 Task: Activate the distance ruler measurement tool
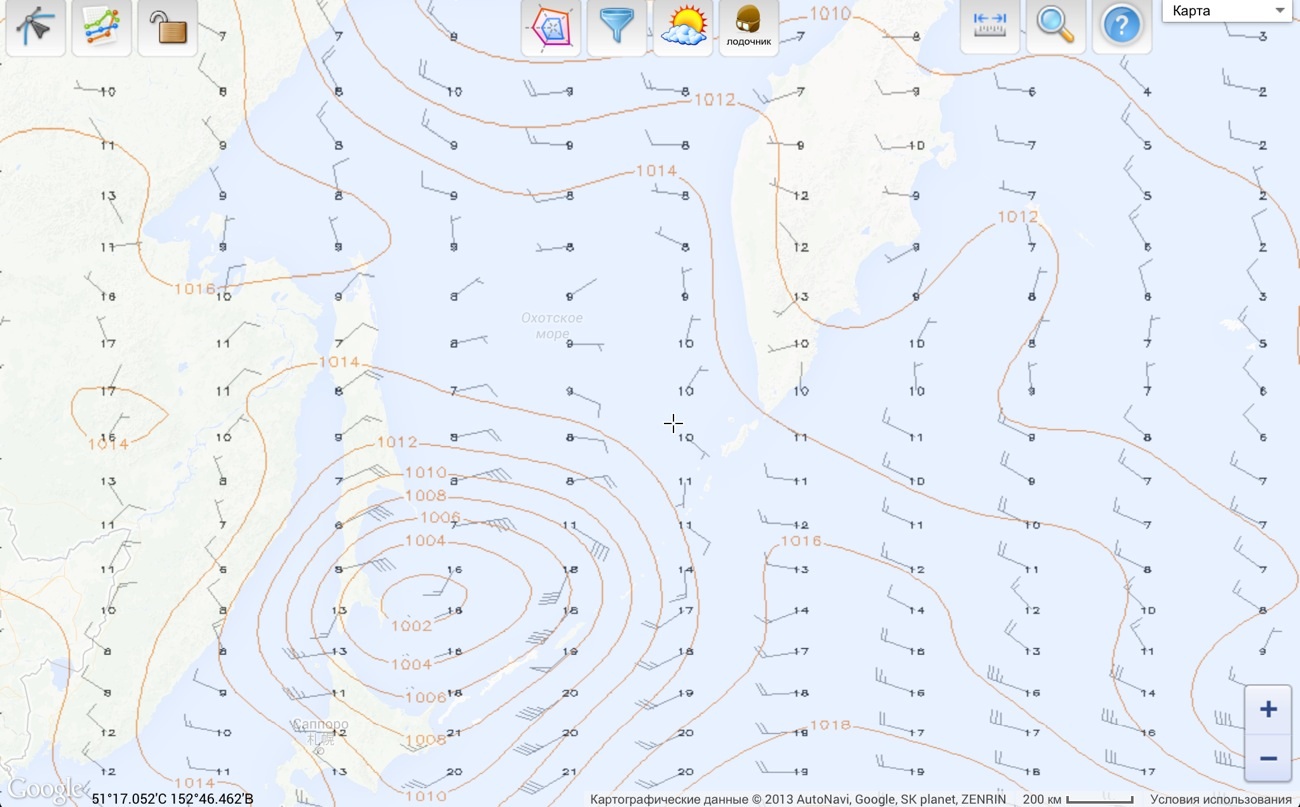990,26
